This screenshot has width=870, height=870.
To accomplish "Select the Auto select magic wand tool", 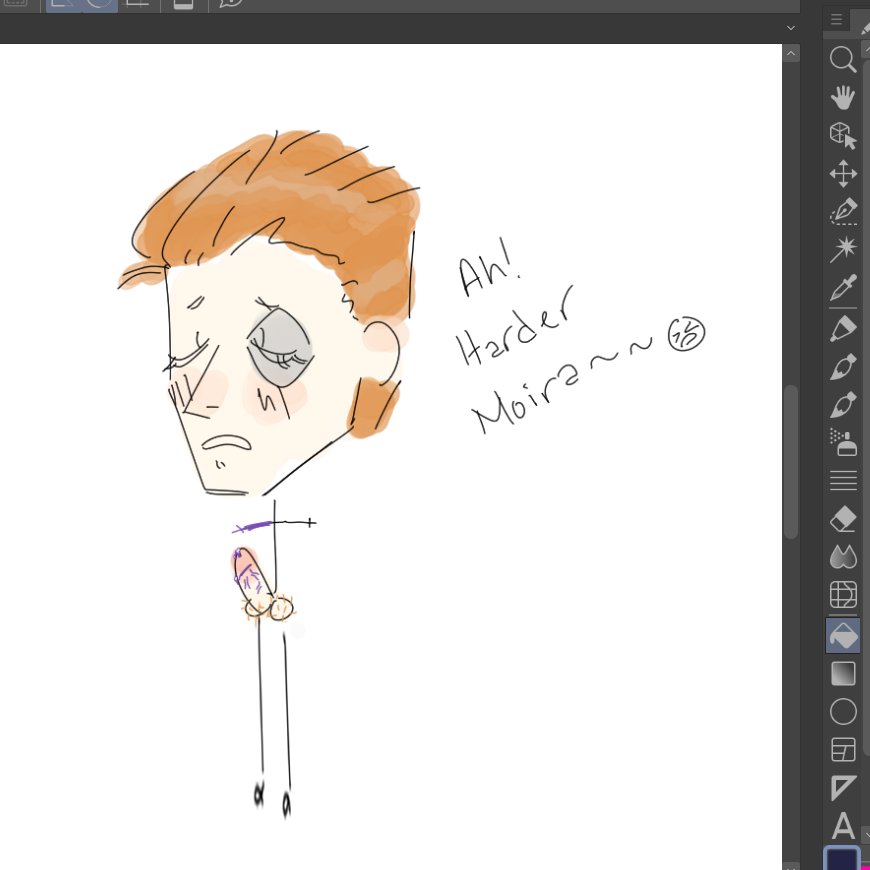I will click(x=843, y=249).
